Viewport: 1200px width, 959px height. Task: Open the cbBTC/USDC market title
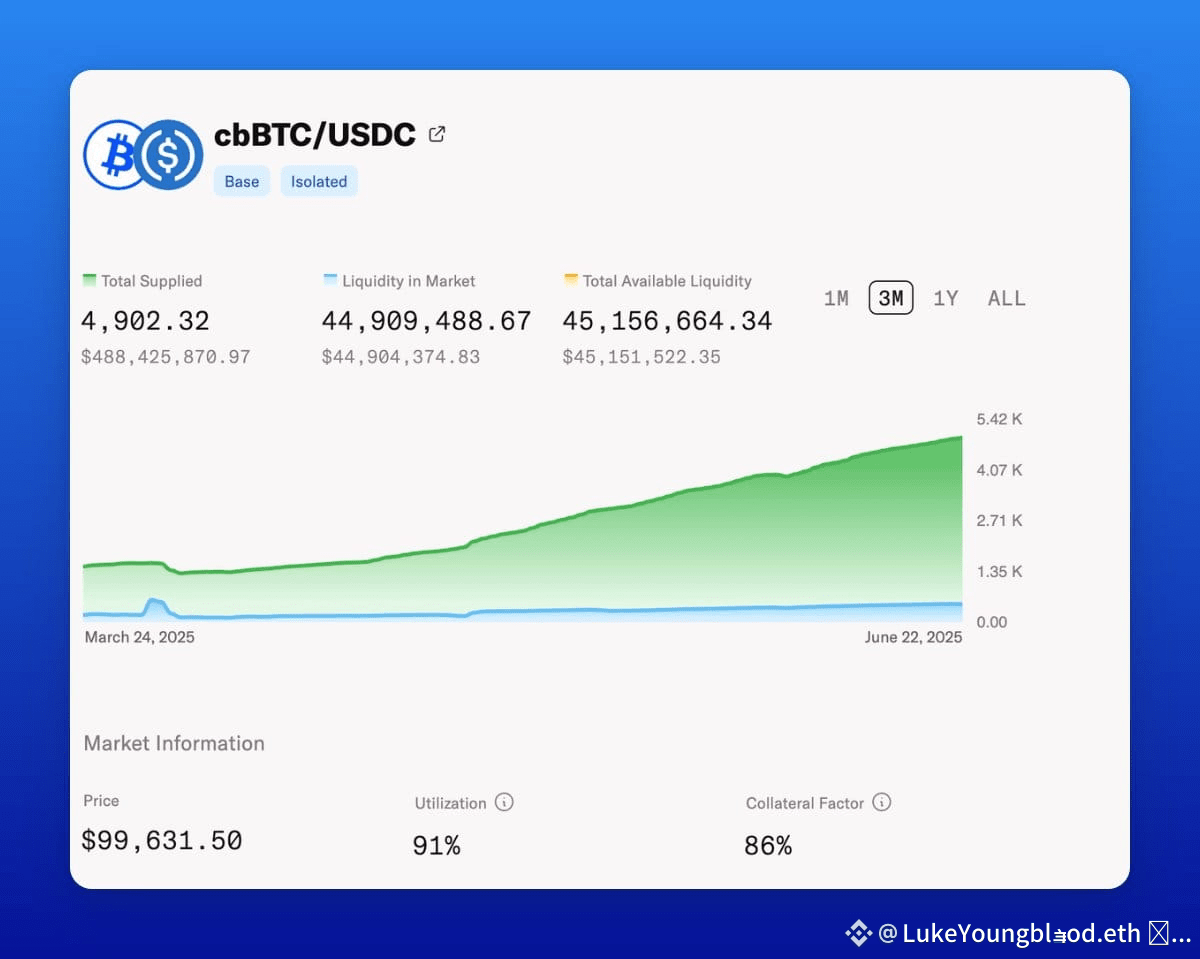[315, 134]
